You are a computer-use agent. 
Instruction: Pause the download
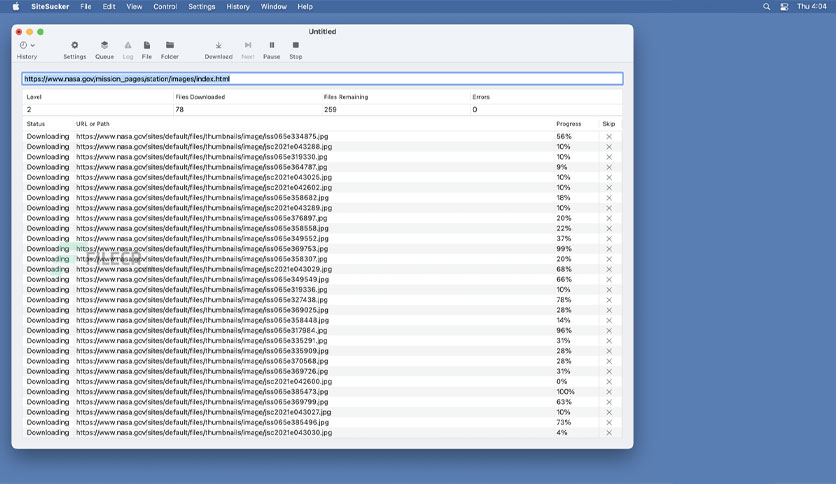coord(271,50)
